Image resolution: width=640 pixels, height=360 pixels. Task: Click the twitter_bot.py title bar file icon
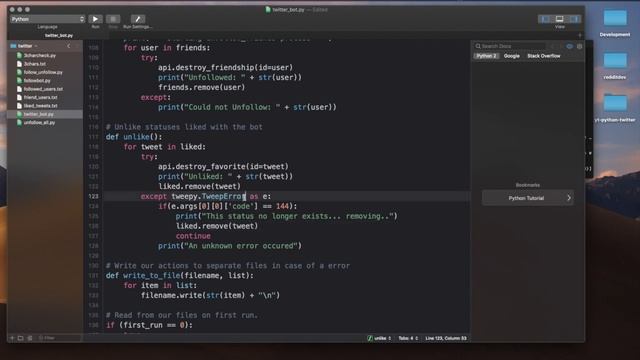268,9
